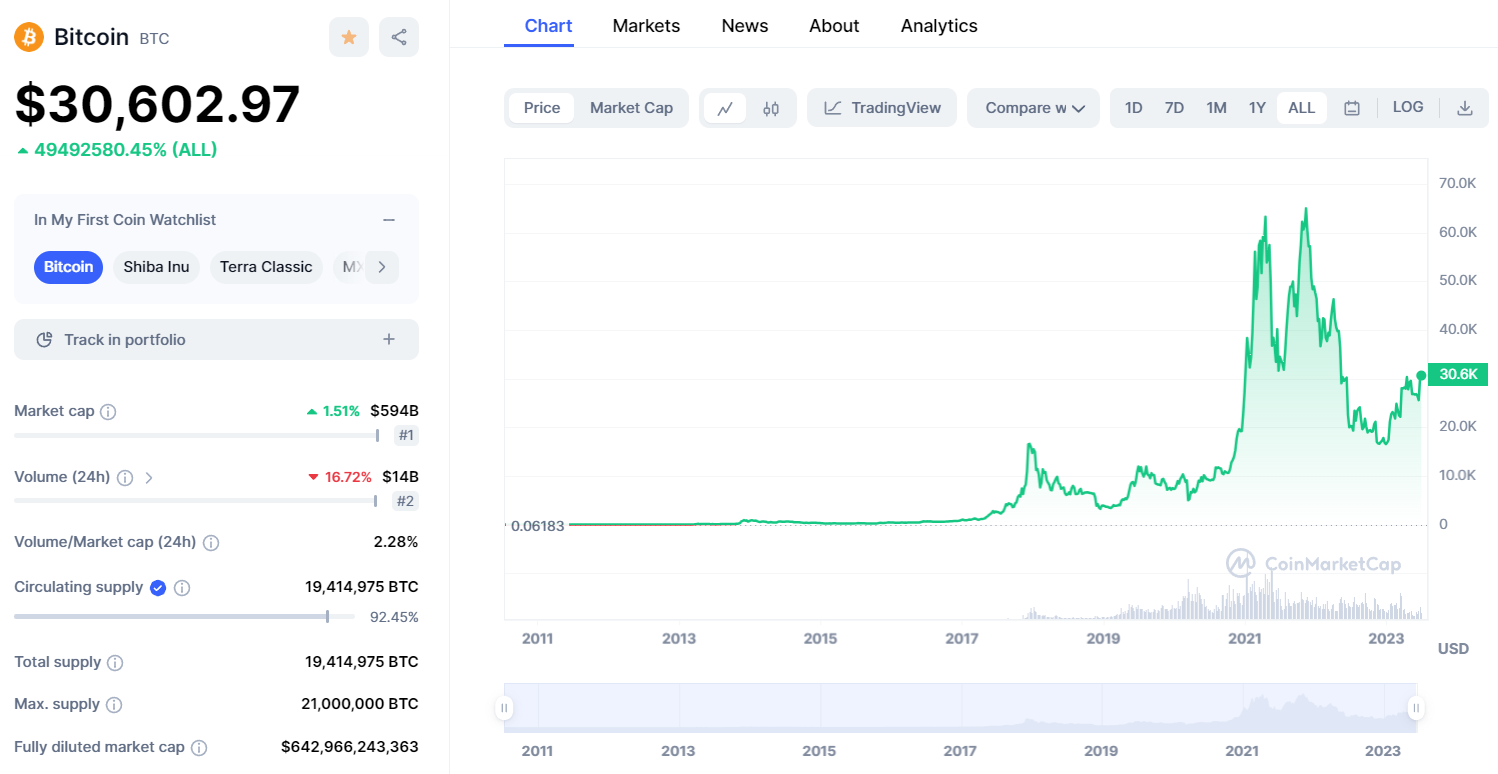Click the USD currency label
The image size is (1498, 774).
pos(1453,648)
